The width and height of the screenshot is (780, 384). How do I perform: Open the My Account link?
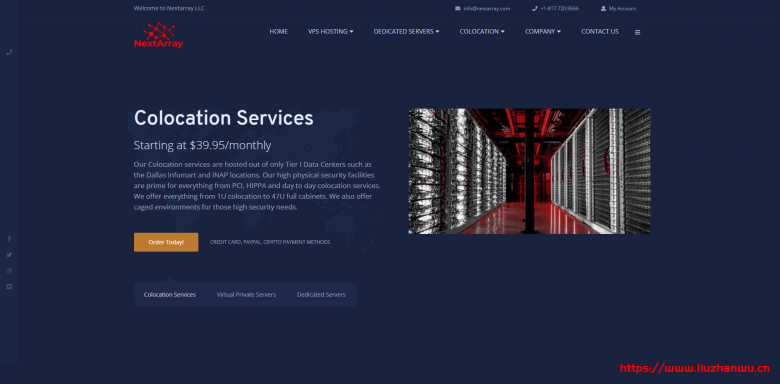(x=622, y=8)
